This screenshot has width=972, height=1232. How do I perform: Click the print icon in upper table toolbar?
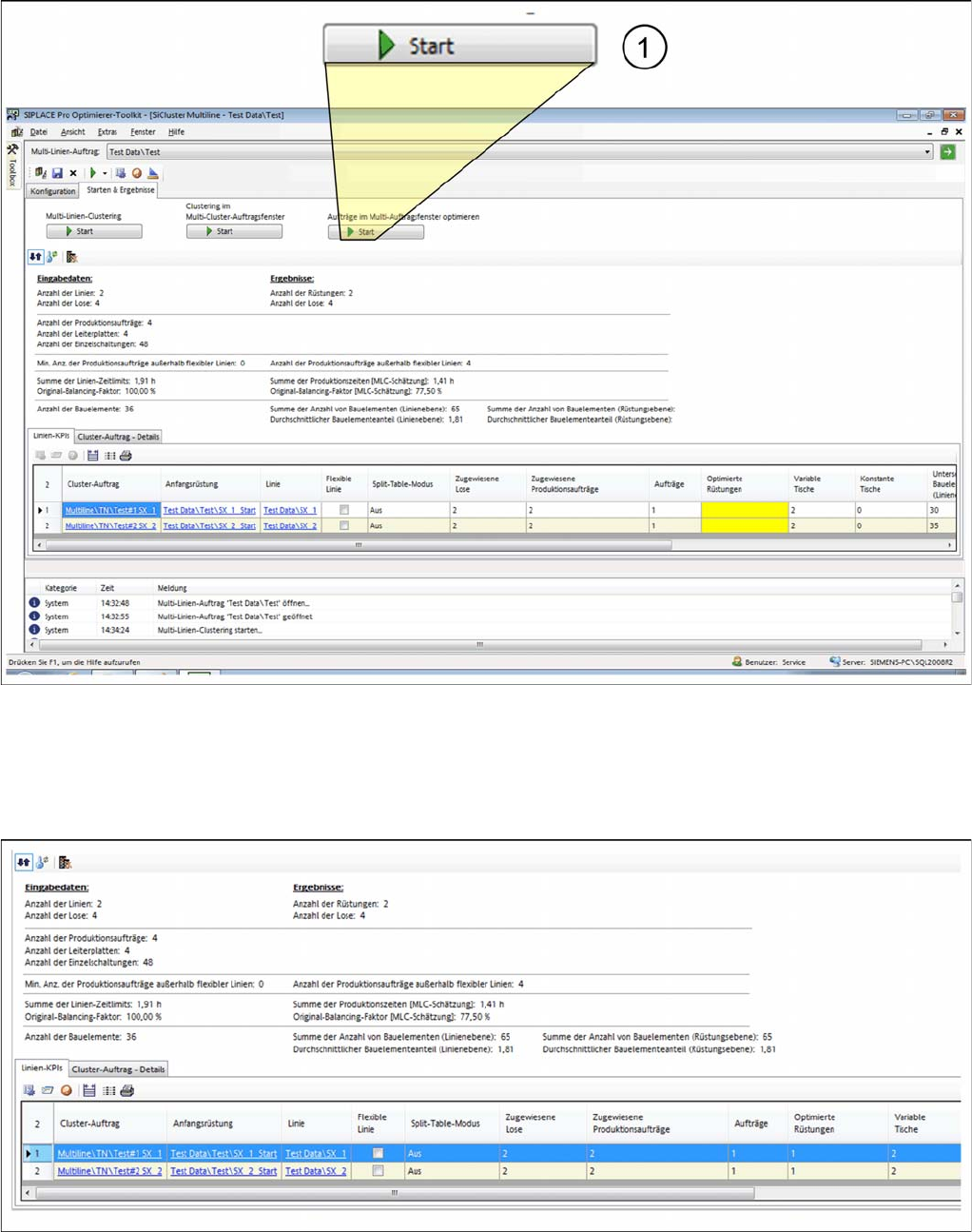coord(126,456)
